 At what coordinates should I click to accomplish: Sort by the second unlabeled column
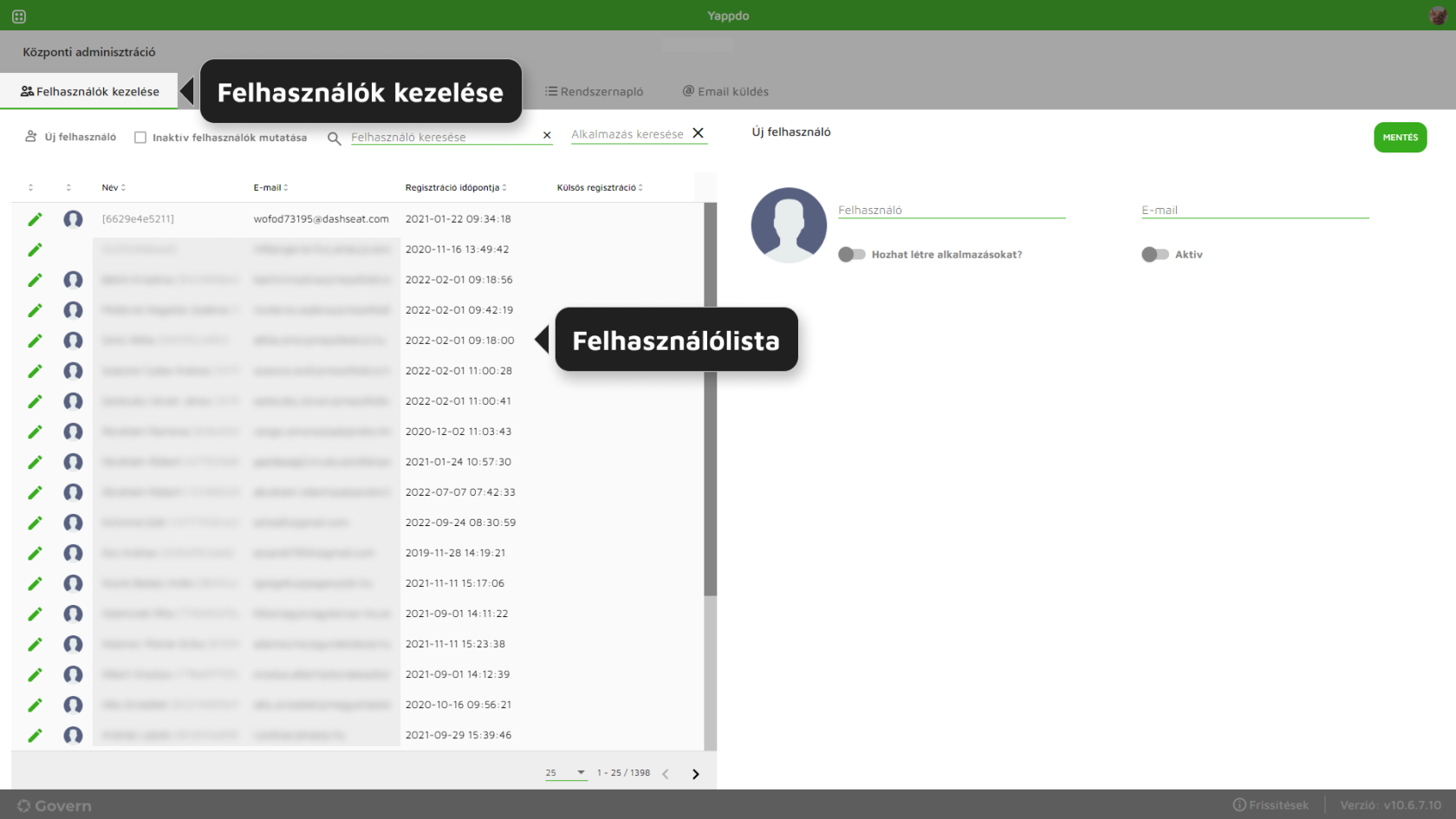[68, 187]
